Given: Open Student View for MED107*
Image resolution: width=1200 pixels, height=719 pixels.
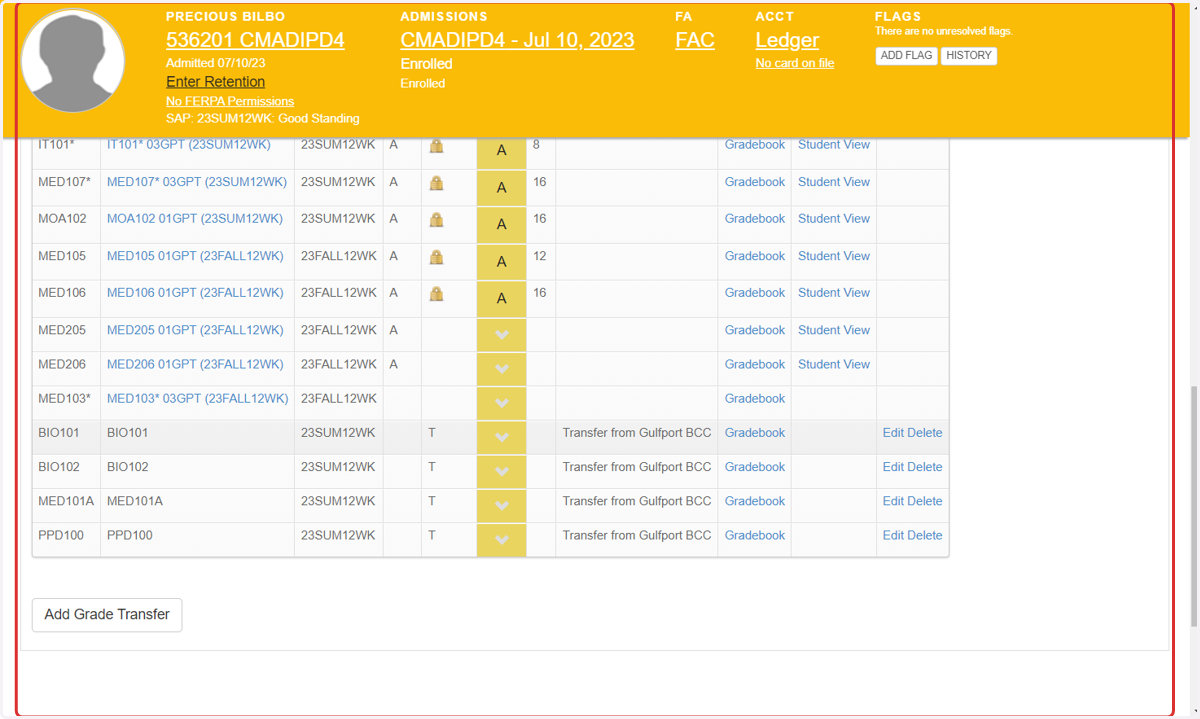Looking at the screenshot, I should point(834,182).
